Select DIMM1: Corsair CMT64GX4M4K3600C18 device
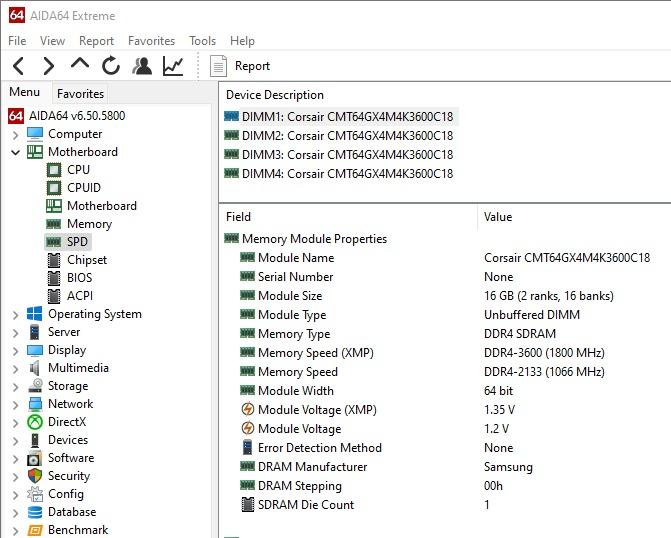 (x=341, y=116)
